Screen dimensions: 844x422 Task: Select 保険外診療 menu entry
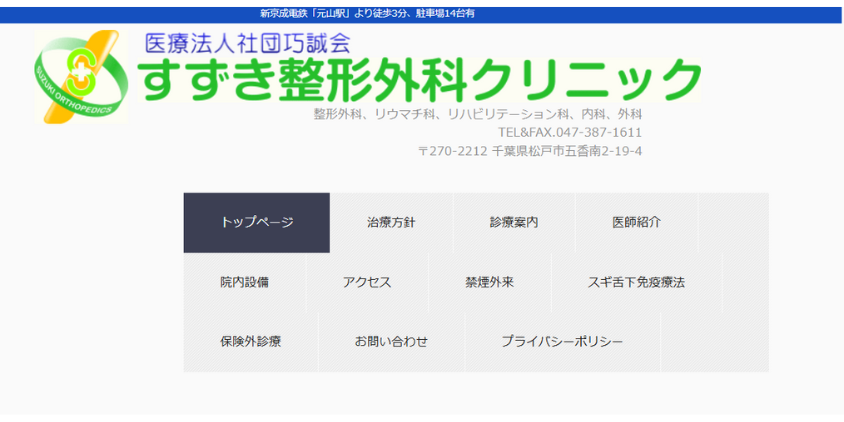click(250, 342)
